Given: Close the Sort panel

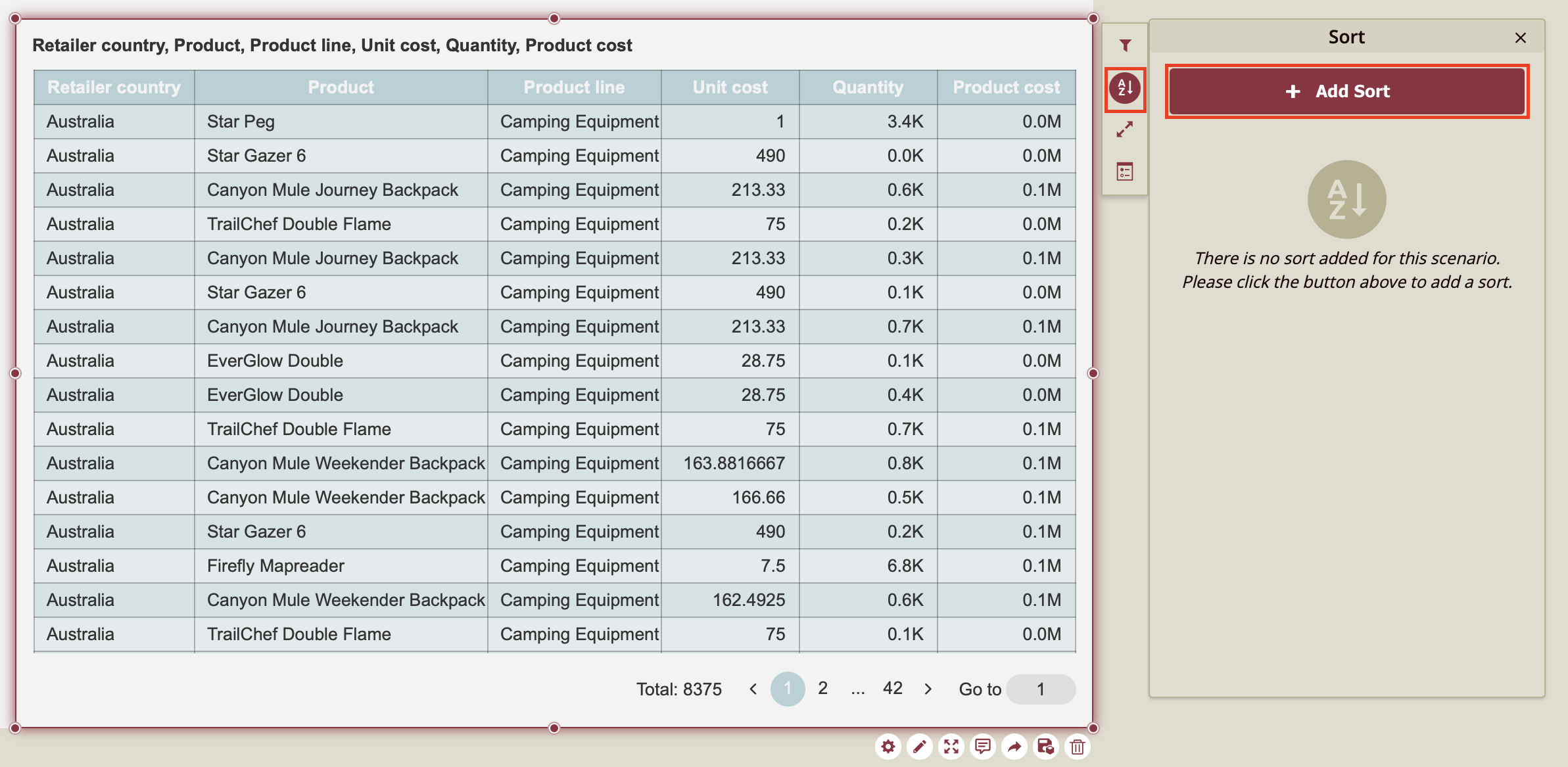Looking at the screenshot, I should tap(1521, 37).
